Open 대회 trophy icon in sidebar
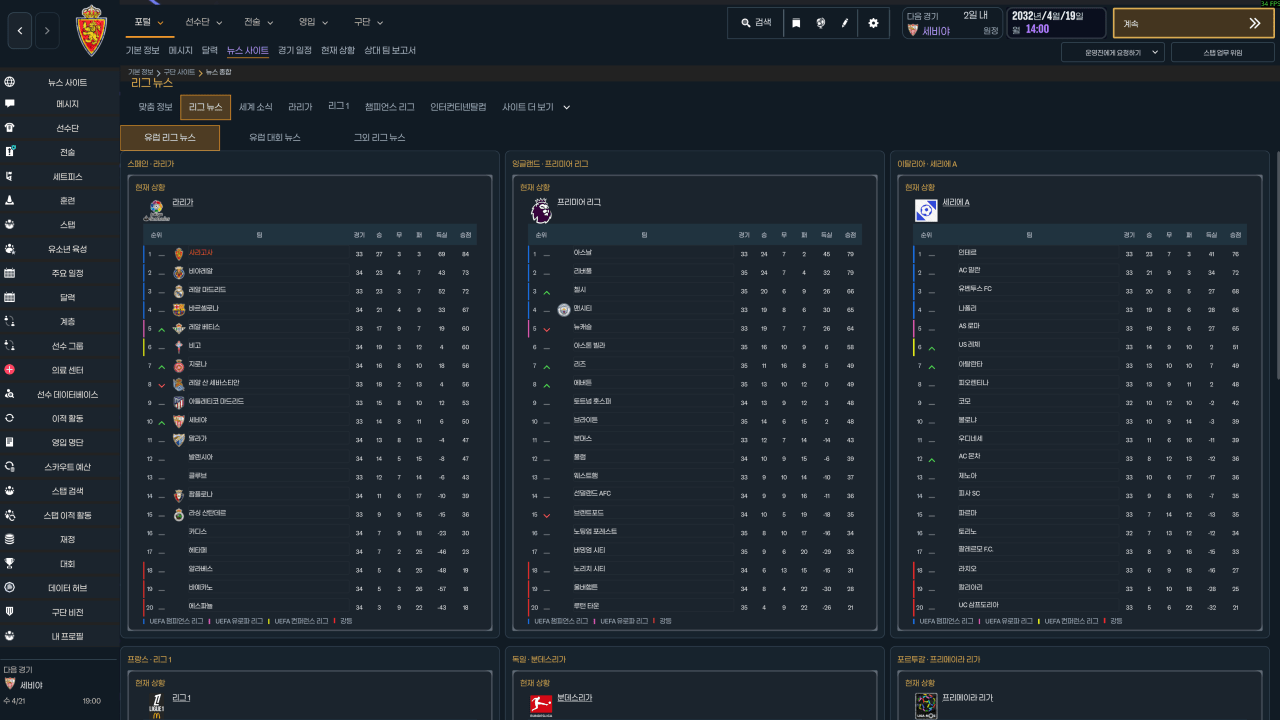Viewport: 1280px width, 720px height. tap(10, 563)
